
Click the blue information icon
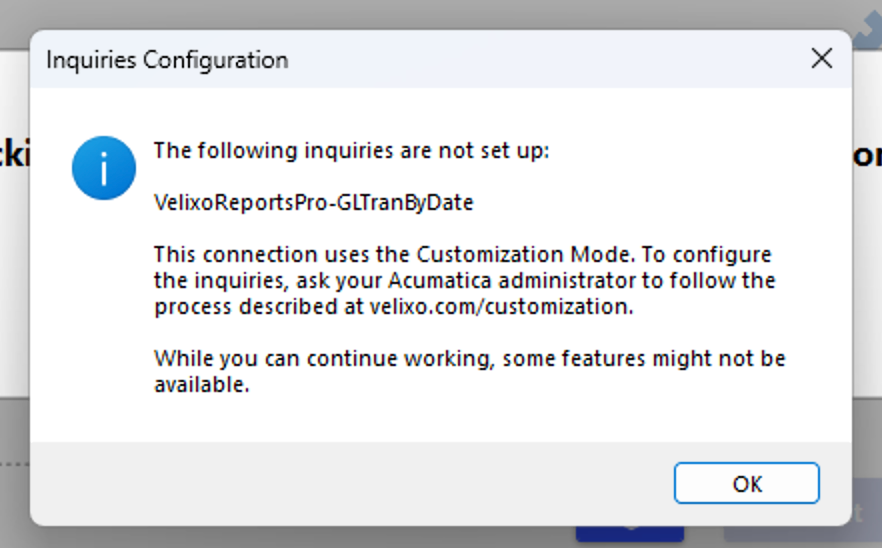[104, 168]
